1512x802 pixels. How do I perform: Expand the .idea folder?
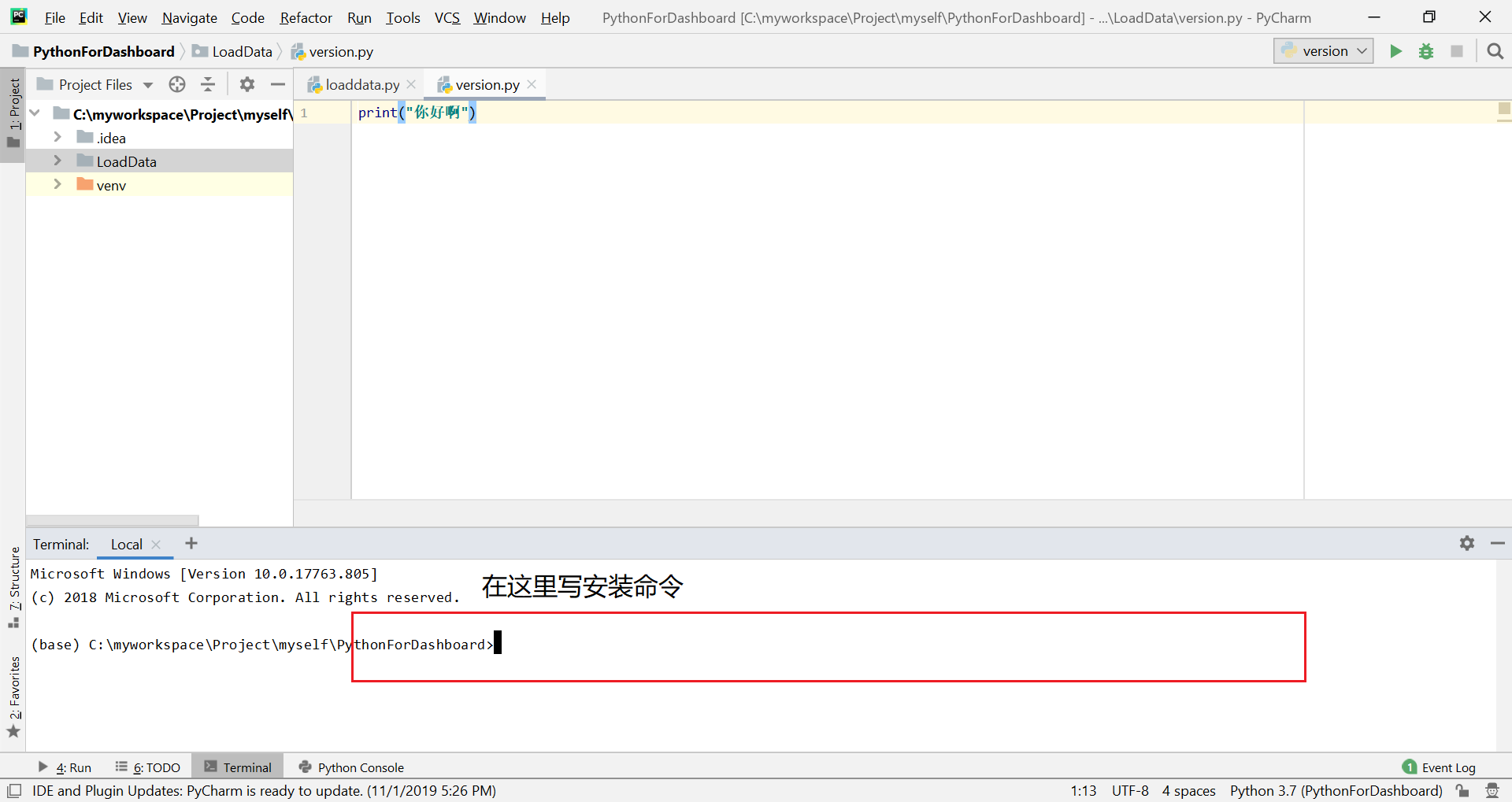(x=57, y=137)
